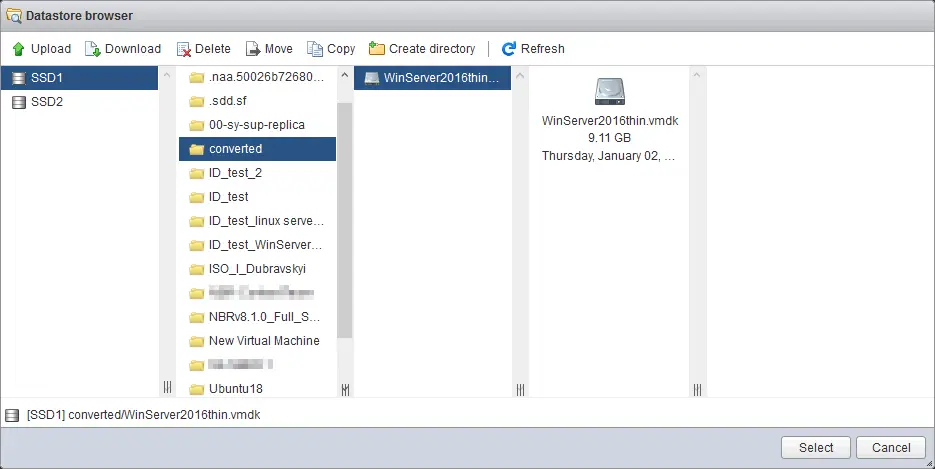Image resolution: width=935 pixels, height=469 pixels.
Task: Click the ID_test_linux server folder icon
Action: pyautogui.click(x=196, y=221)
